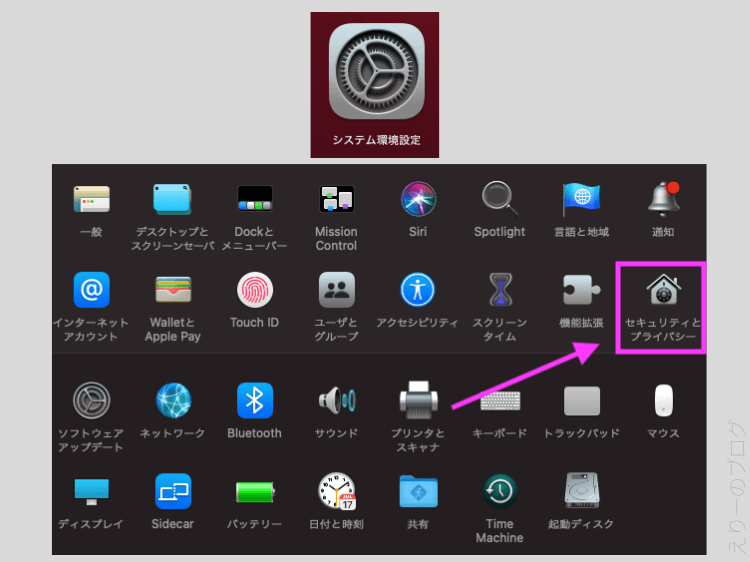Open Dockとメニューバー preferences
This screenshot has height=562, width=750.
pyautogui.click(x=254, y=199)
